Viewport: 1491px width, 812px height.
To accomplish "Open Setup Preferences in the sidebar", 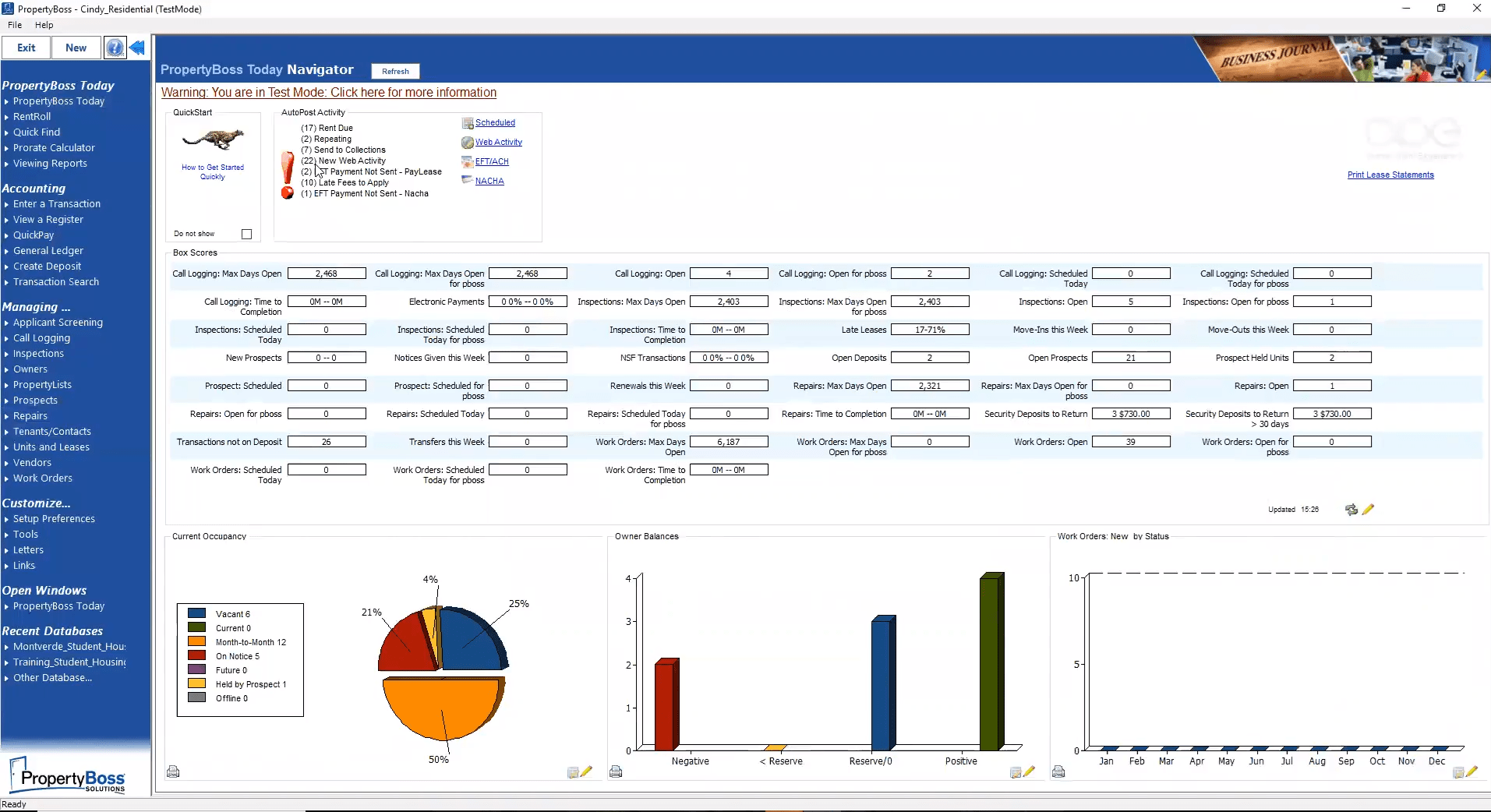I will [x=54, y=519].
